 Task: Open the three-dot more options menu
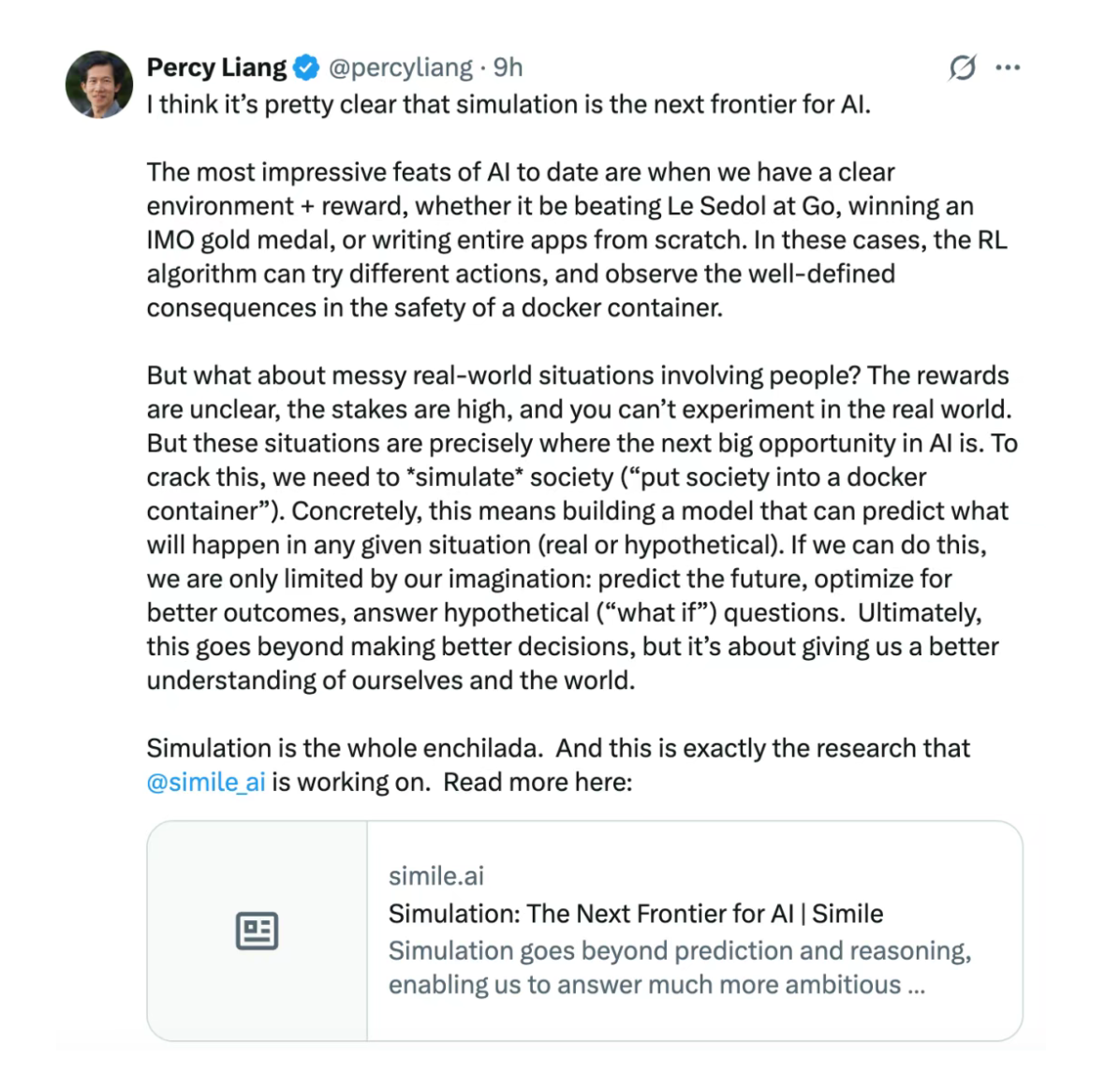click(1008, 68)
